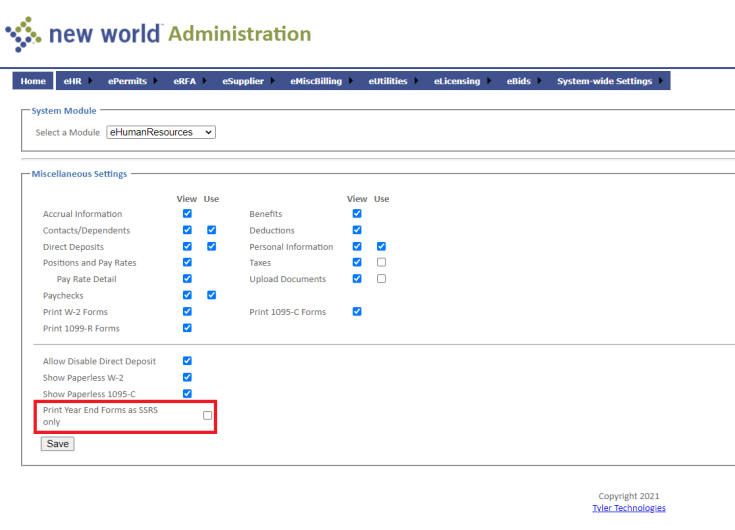
Task: Toggle Print Year End Forms as SSRS only
Action: click(x=208, y=416)
